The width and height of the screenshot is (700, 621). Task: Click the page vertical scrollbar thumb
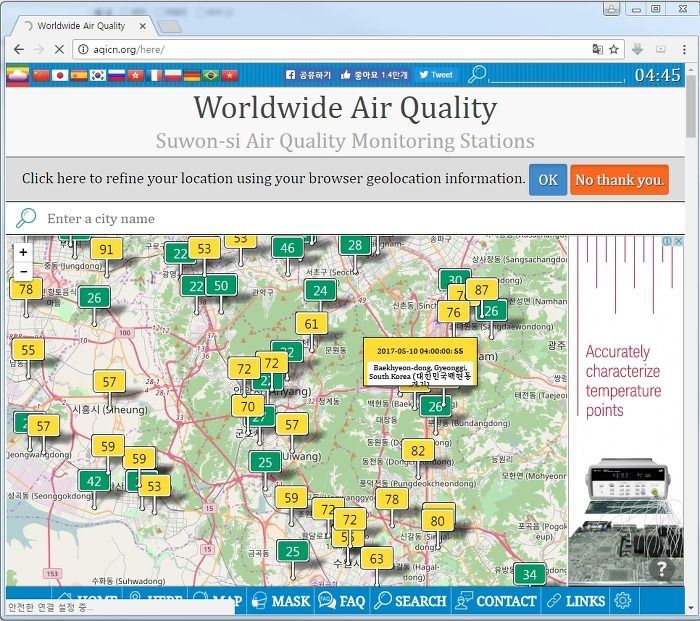click(692, 107)
